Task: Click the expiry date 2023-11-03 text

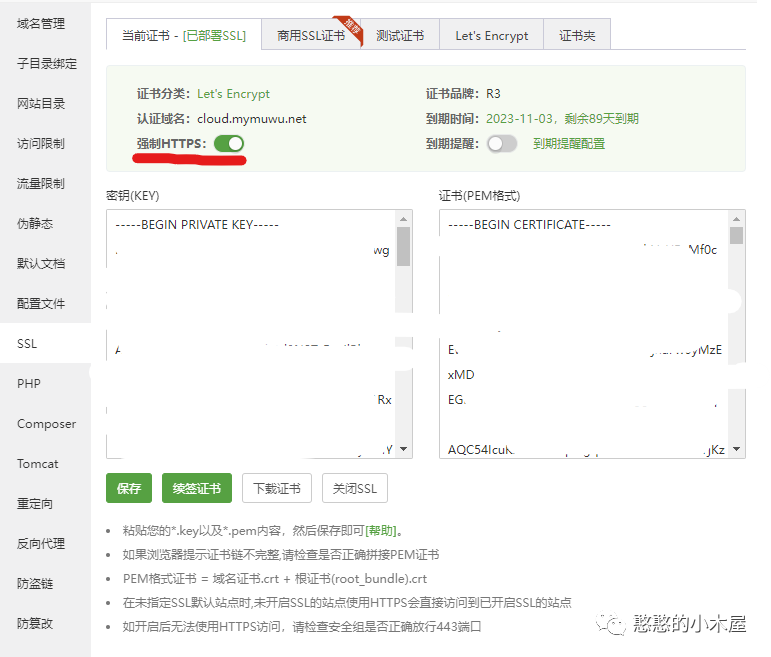Action: point(519,119)
